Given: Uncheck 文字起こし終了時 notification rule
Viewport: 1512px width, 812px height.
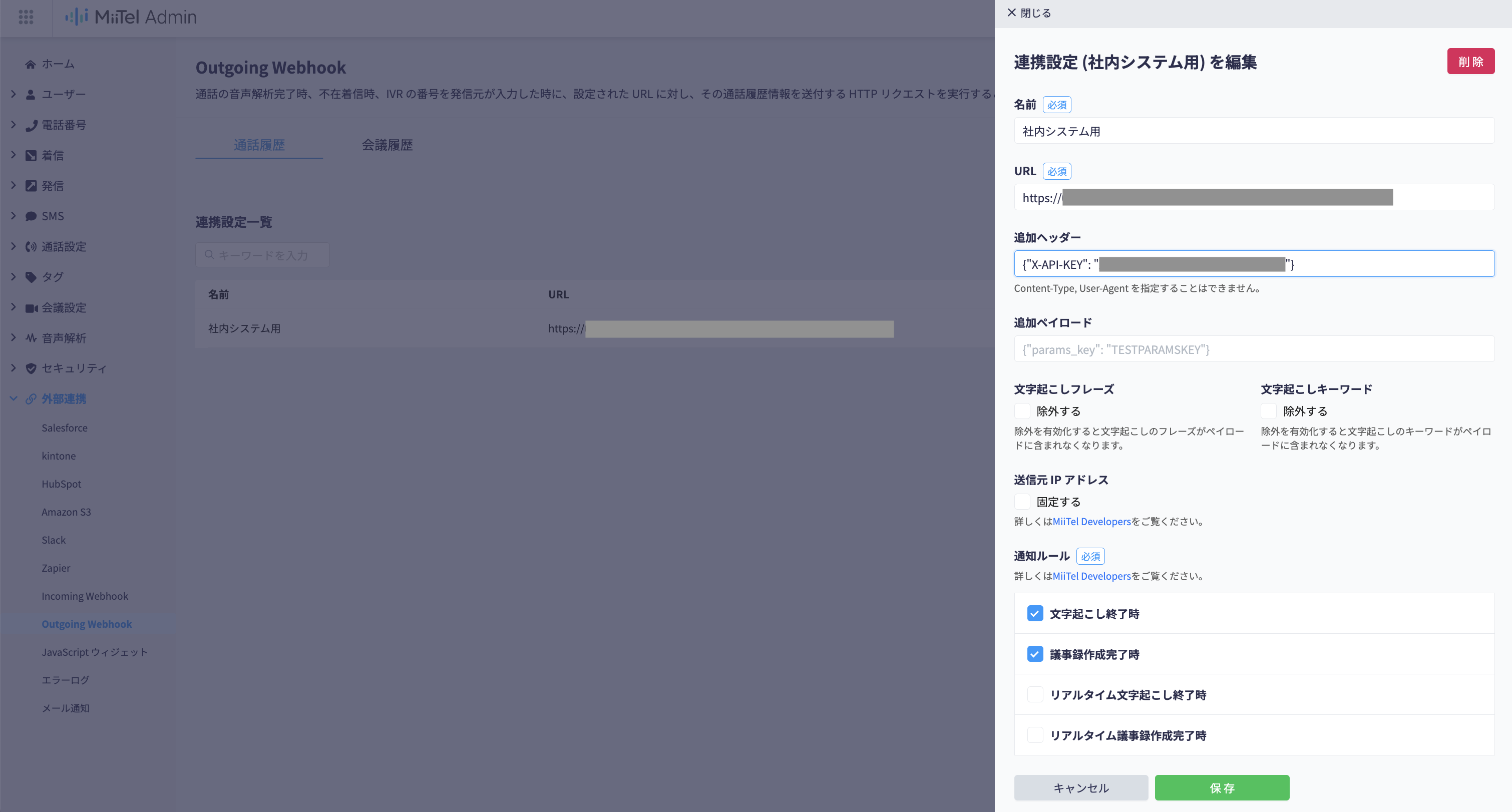Looking at the screenshot, I should (x=1035, y=614).
